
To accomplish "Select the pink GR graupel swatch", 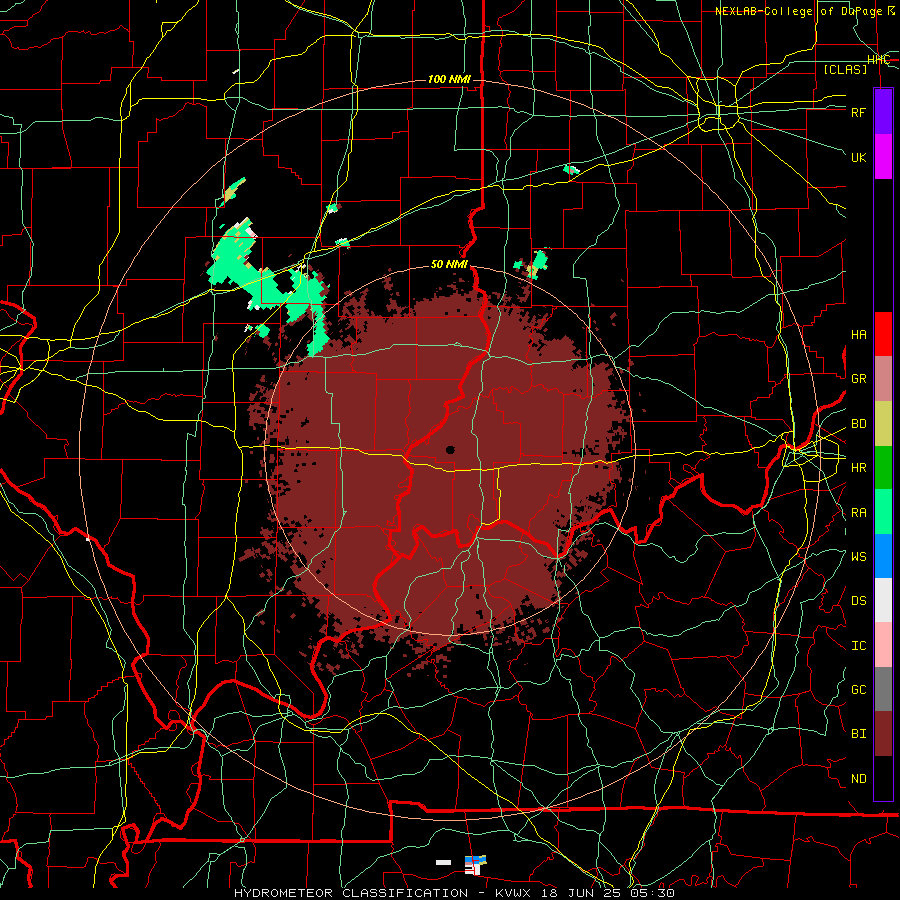I will pyautogui.click(x=883, y=379).
